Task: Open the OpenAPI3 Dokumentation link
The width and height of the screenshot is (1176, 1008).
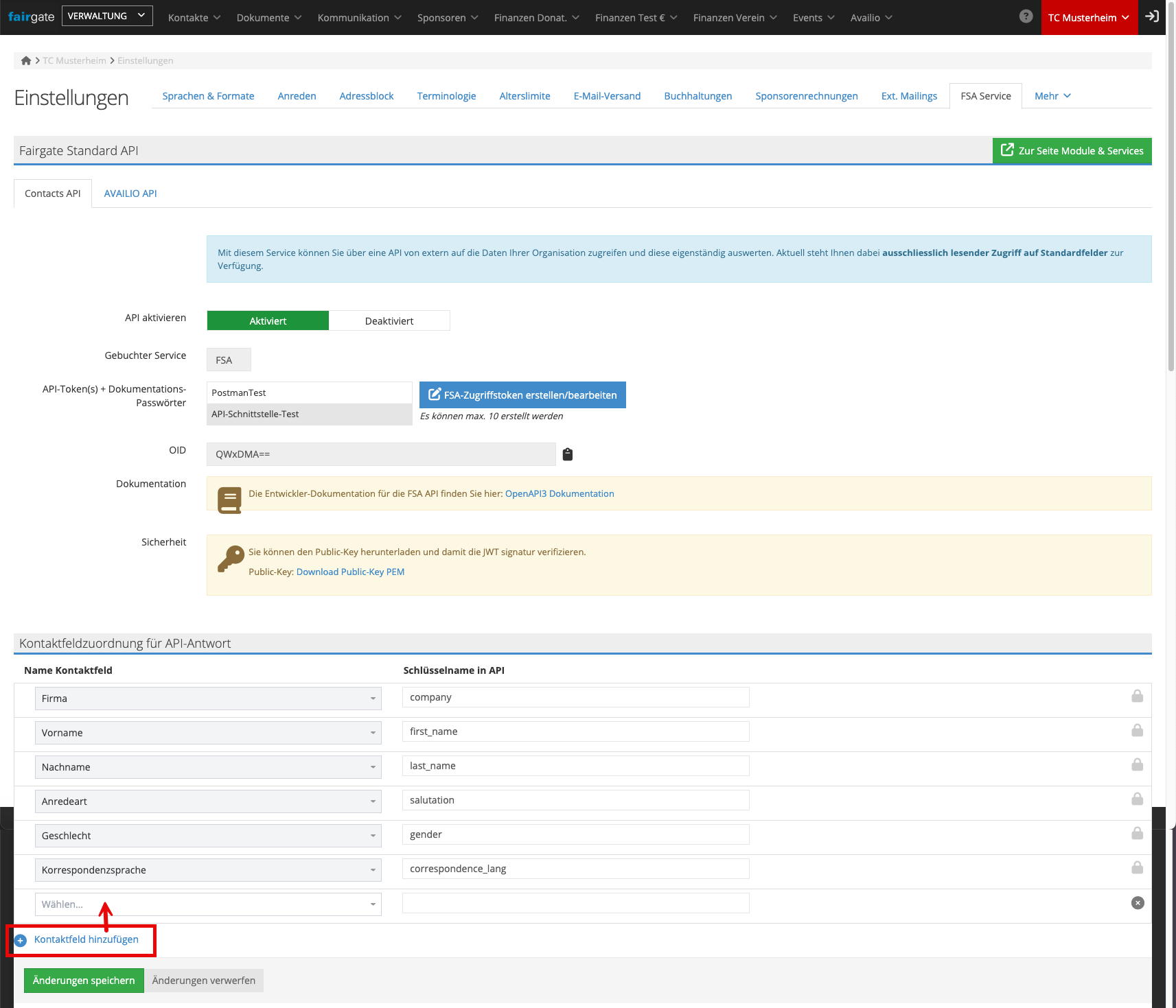Action: pos(560,493)
